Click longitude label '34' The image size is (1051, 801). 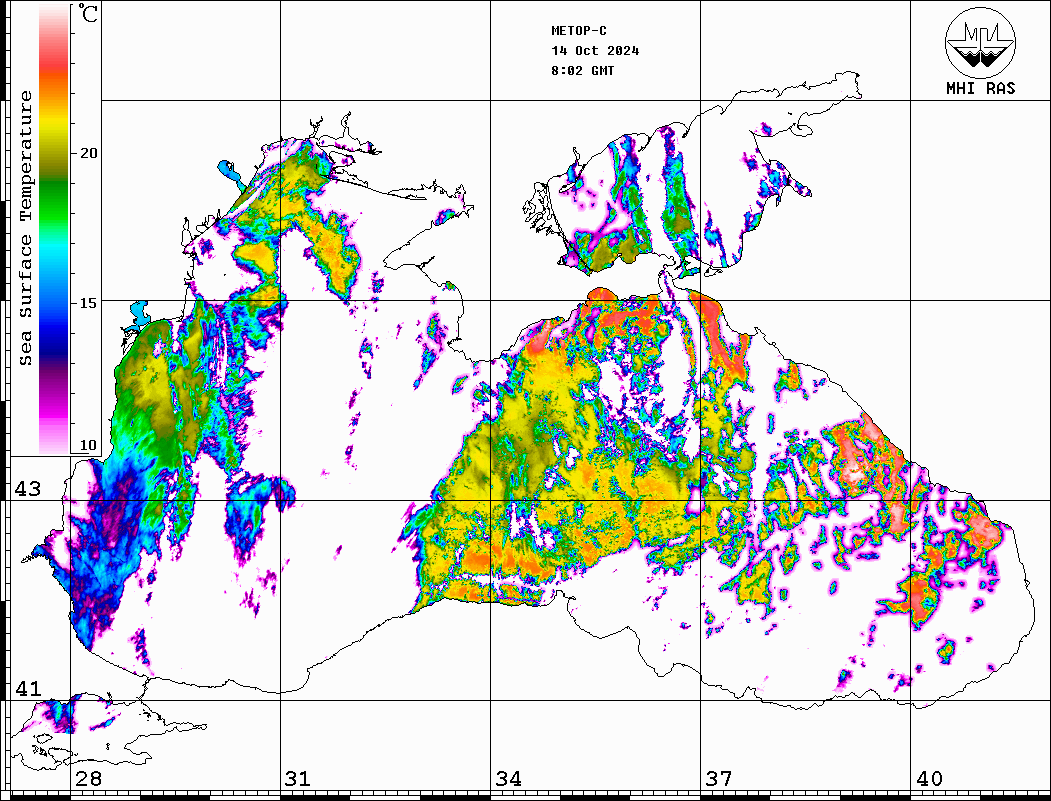tap(509, 779)
